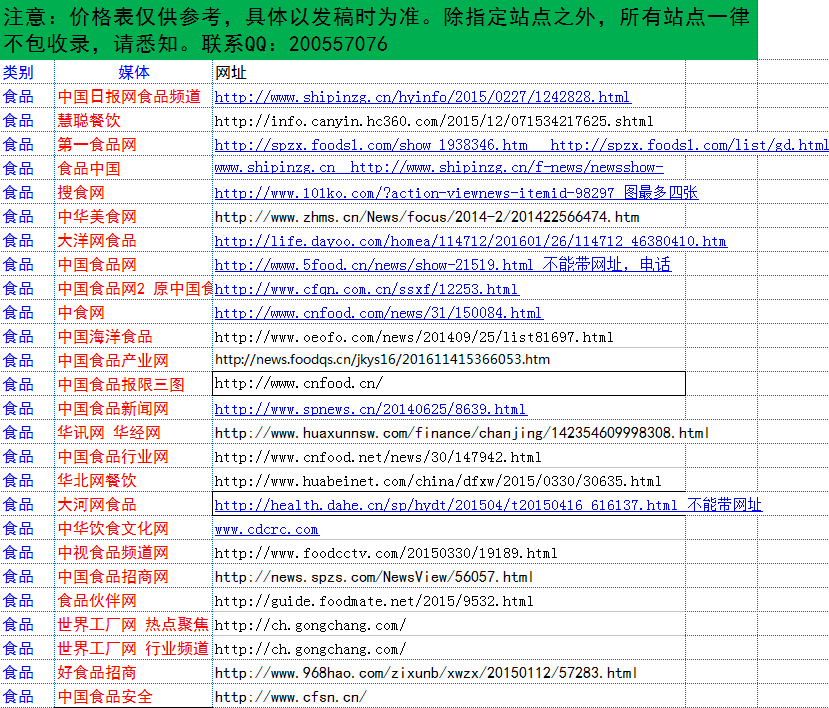
Task: Select the 中国日报网食品频道 cell
Action: (133, 97)
